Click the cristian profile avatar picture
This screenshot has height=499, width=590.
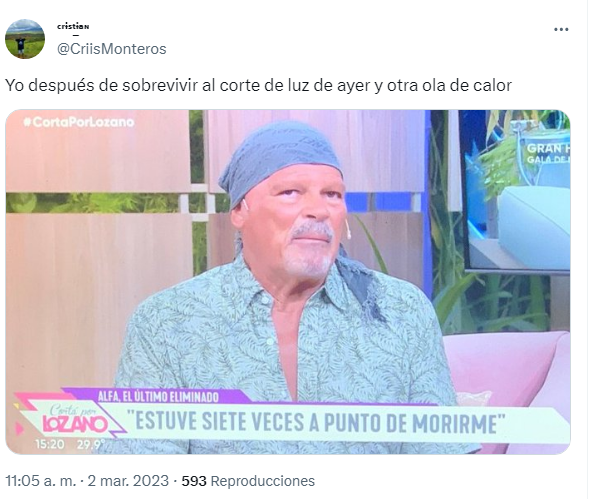coord(25,39)
